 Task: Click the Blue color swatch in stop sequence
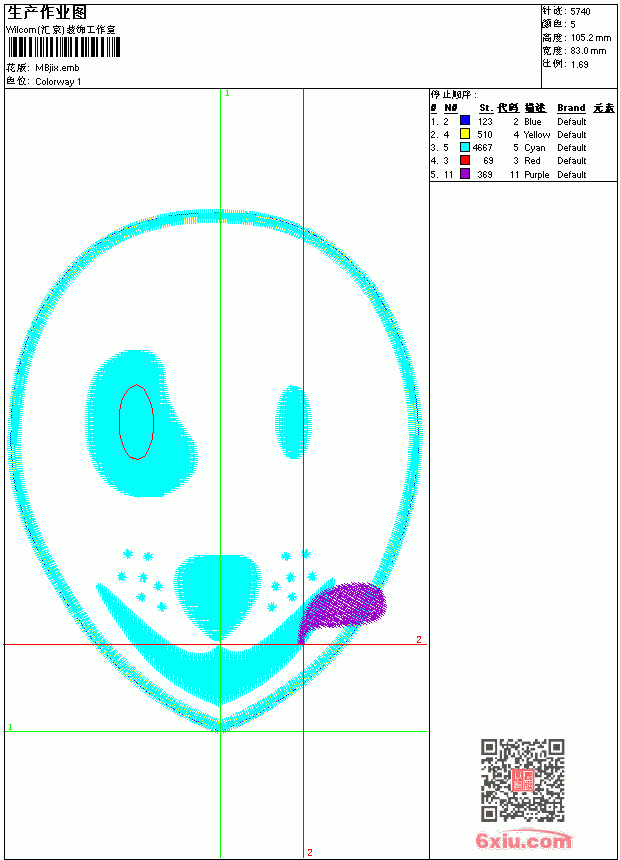point(465,121)
